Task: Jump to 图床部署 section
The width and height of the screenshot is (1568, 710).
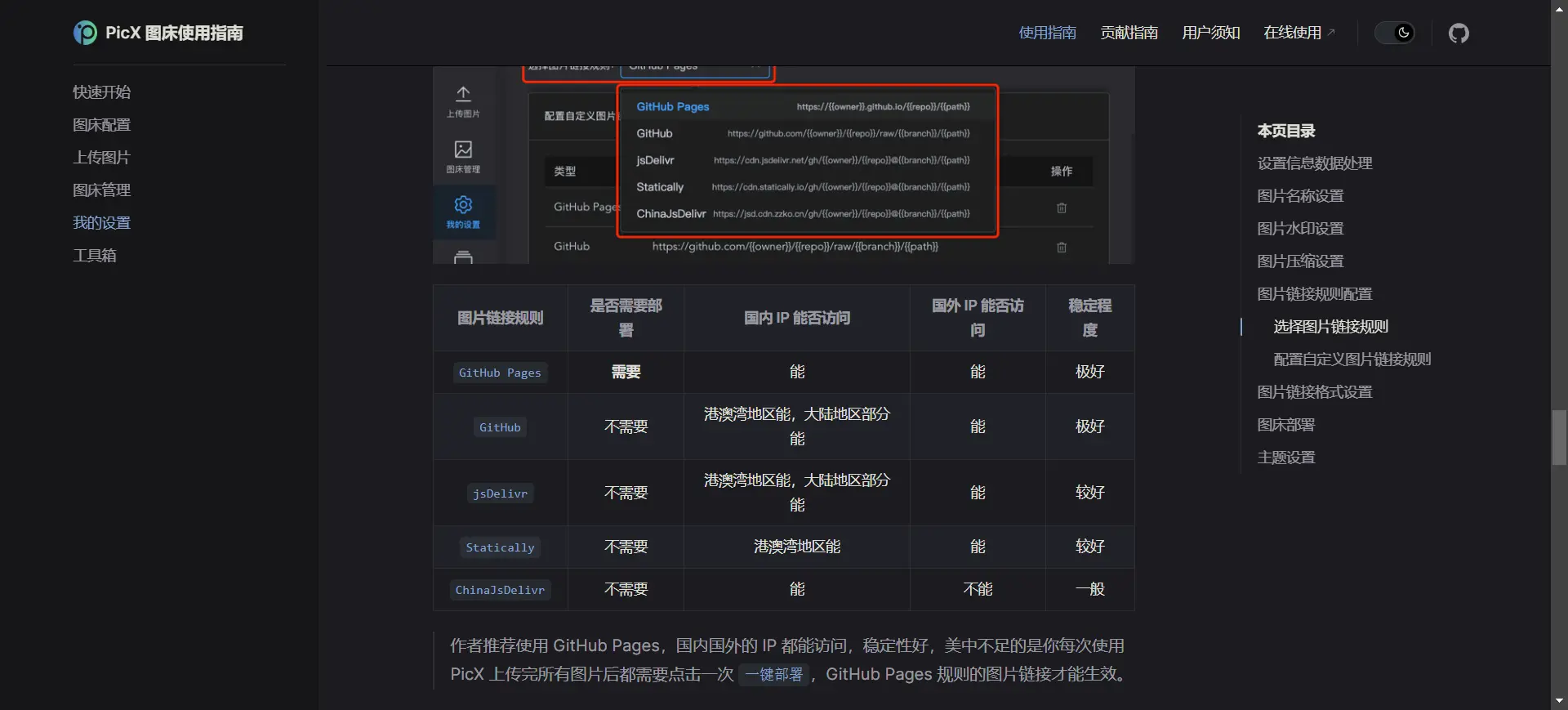Action: point(1286,425)
